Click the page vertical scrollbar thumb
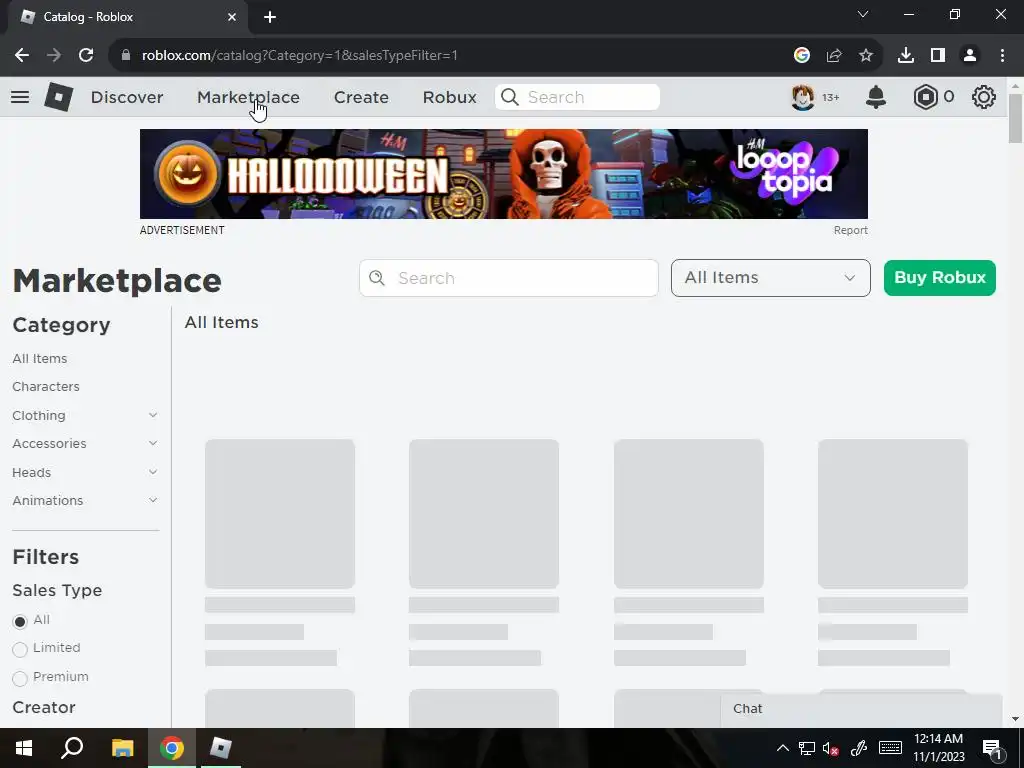 1015,118
